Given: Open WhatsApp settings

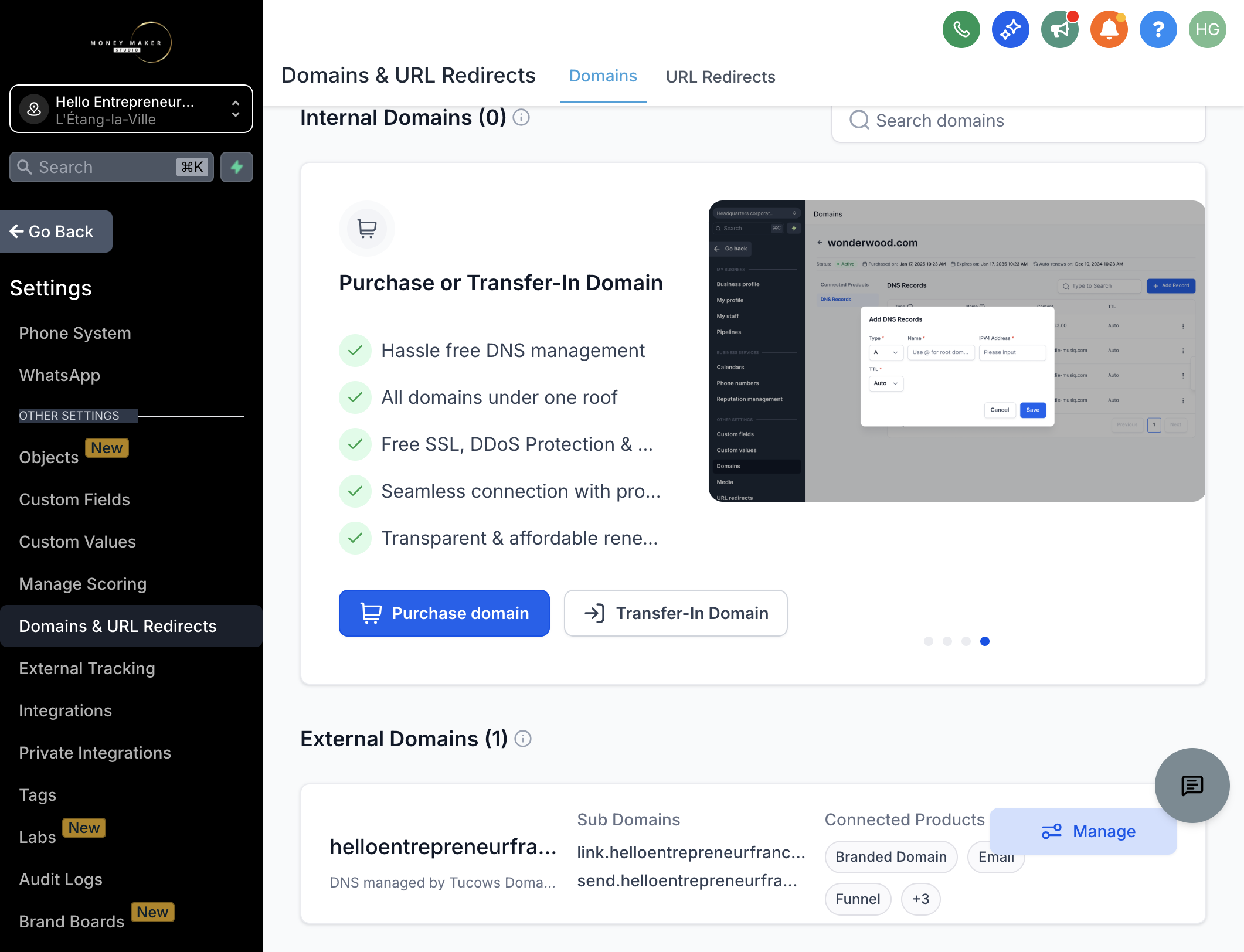Looking at the screenshot, I should 59,375.
